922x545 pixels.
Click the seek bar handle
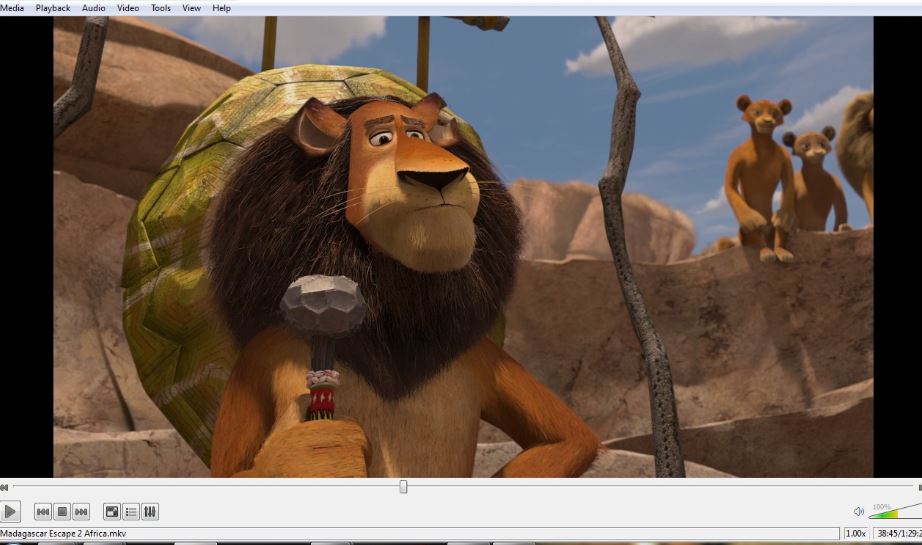(x=403, y=487)
